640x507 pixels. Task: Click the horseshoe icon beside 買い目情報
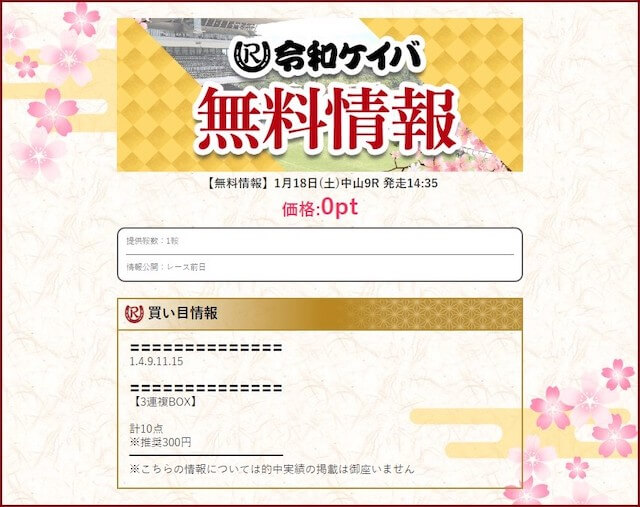[x=134, y=314]
